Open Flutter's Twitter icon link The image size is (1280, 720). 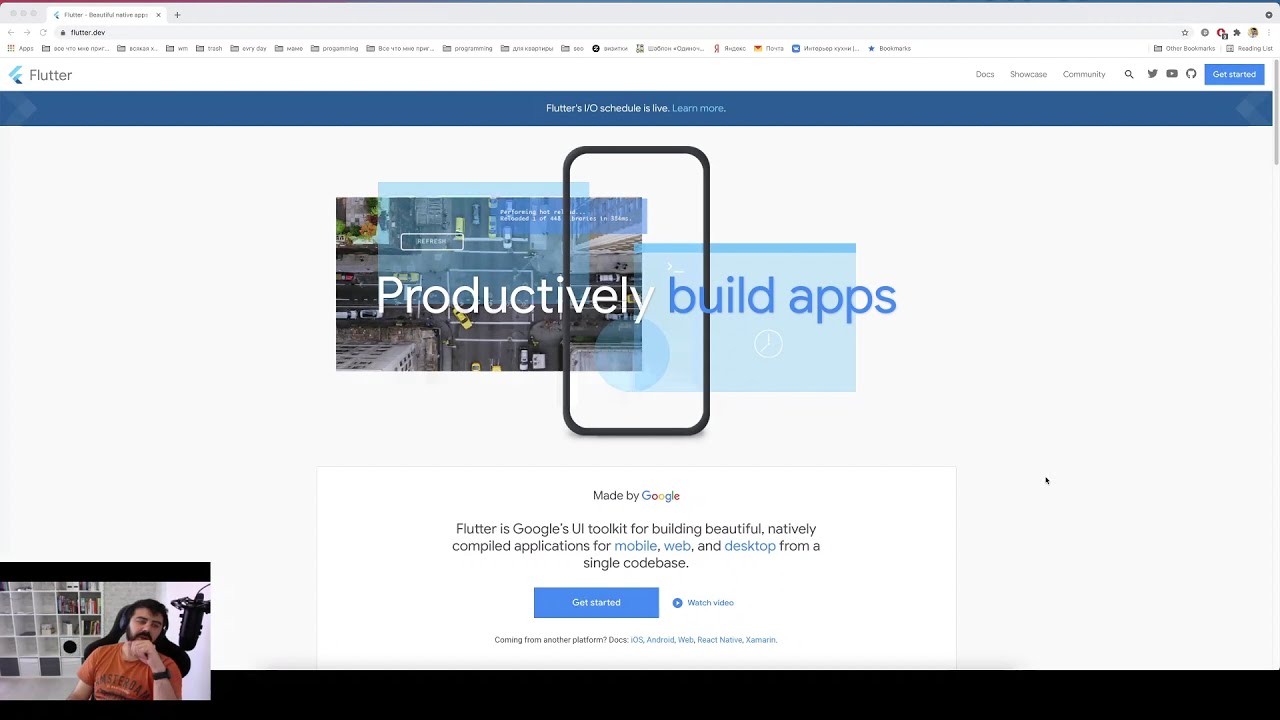[x=1152, y=74]
